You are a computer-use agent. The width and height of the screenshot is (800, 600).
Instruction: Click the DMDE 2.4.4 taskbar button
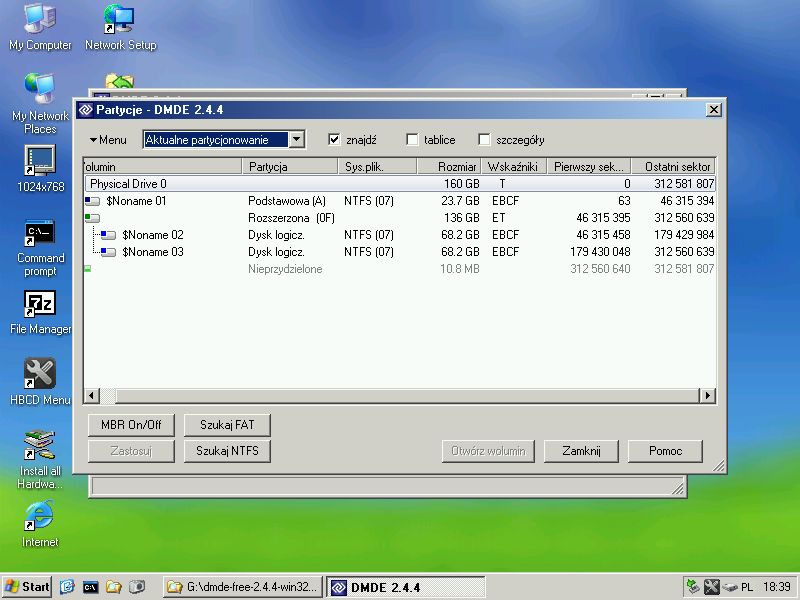click(x=406, y=587)
